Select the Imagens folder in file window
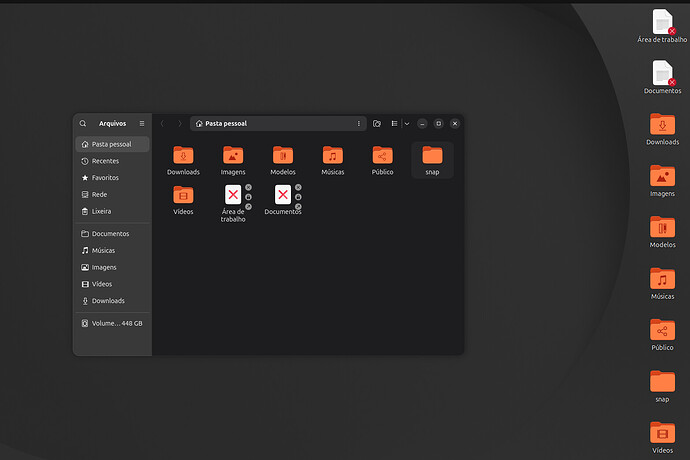Viewport: 690px width, 460px height. coord(233,160)
